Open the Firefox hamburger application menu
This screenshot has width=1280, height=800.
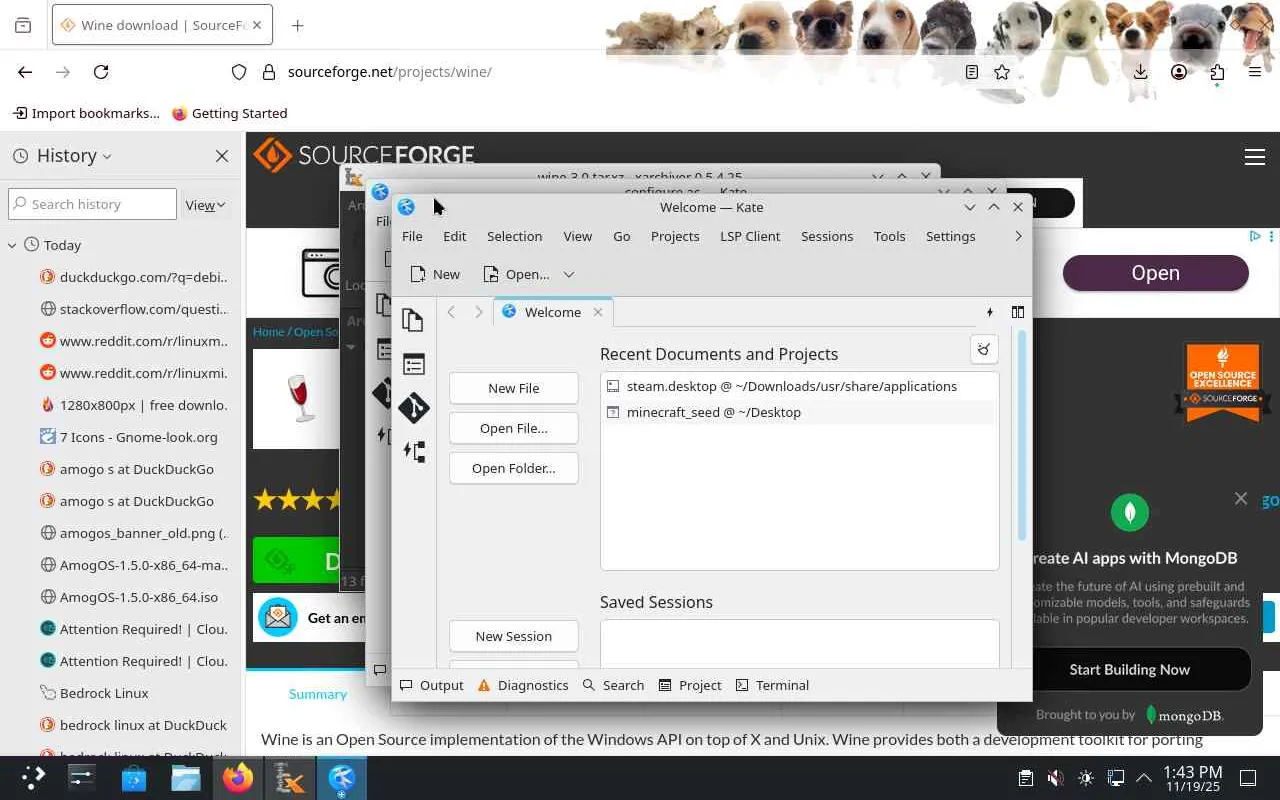(1255, 72)
